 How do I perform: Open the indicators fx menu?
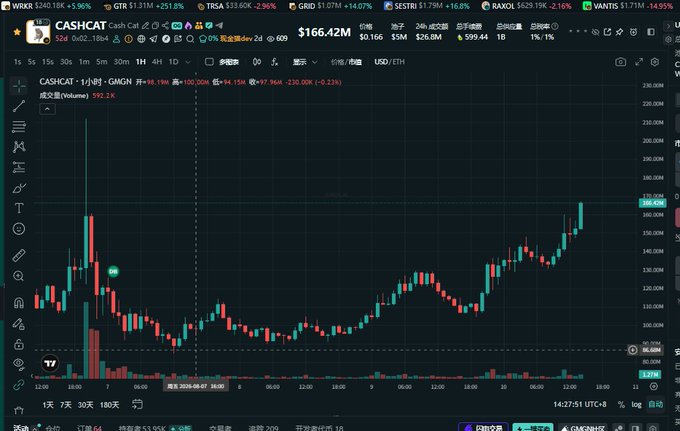pyautogui.click(x=275, y=62)
